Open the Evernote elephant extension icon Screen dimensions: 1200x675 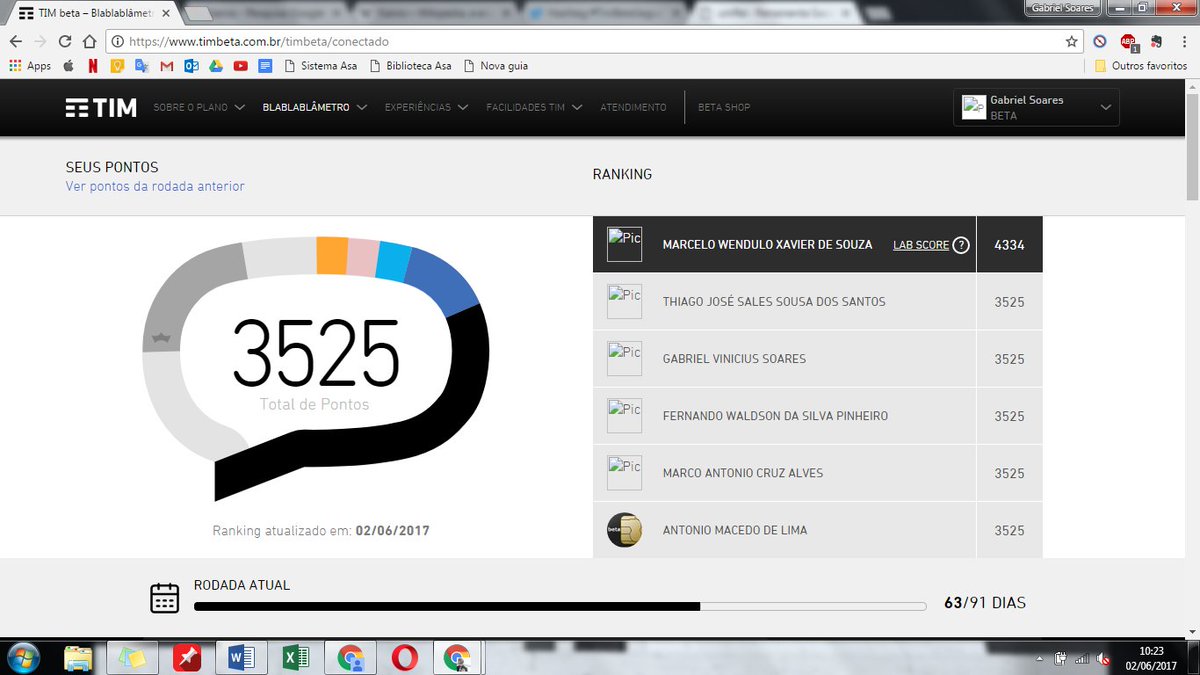pos(1156,42)
